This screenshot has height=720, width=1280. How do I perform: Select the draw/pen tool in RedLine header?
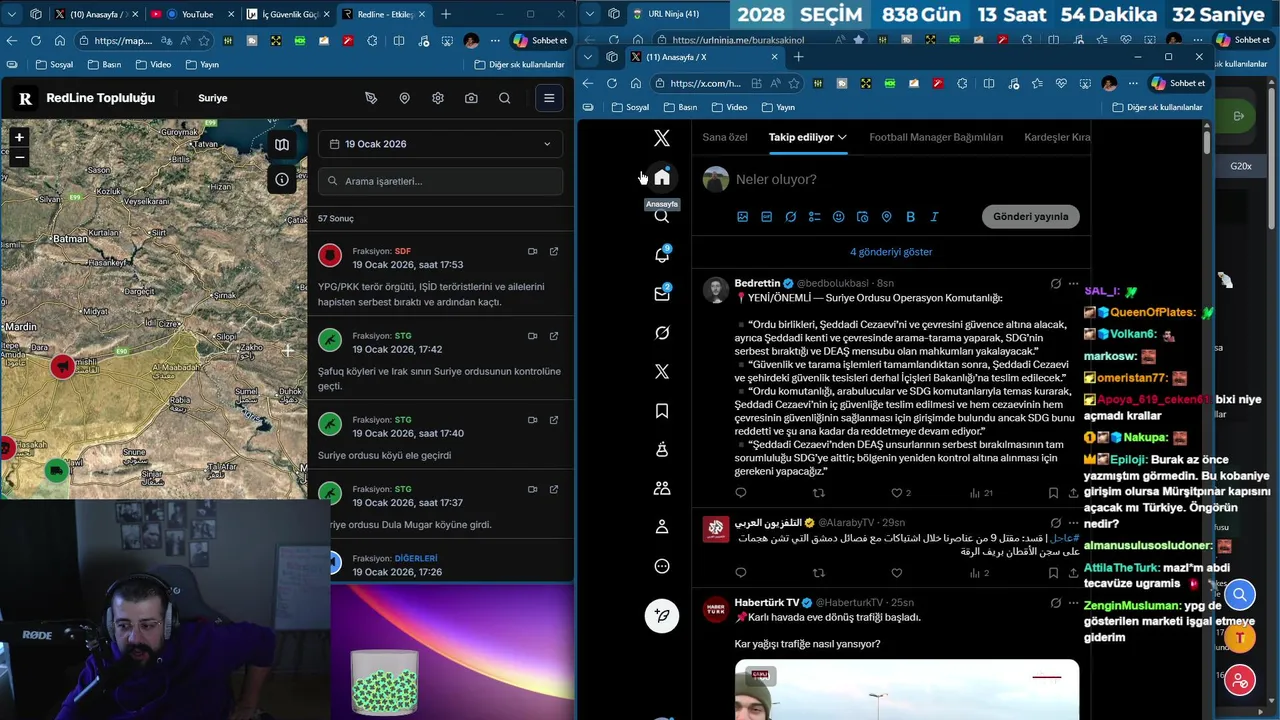tap(371, 98)
